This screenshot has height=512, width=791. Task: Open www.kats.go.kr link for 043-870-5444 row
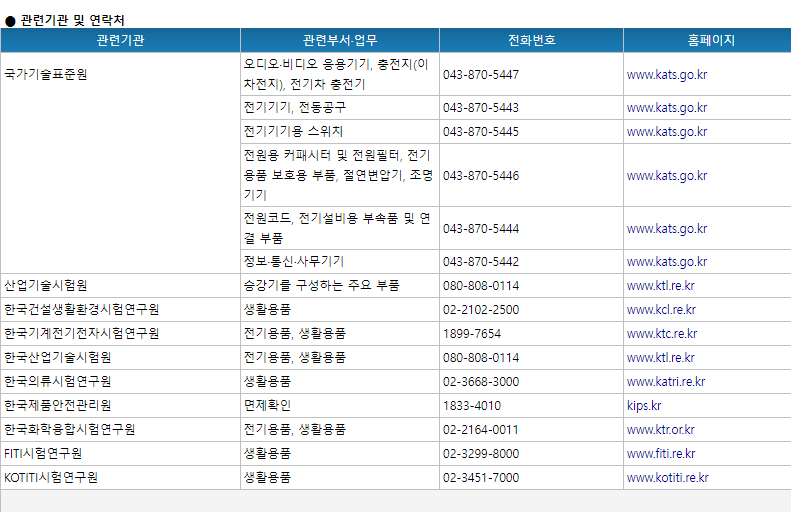point(666,229)
